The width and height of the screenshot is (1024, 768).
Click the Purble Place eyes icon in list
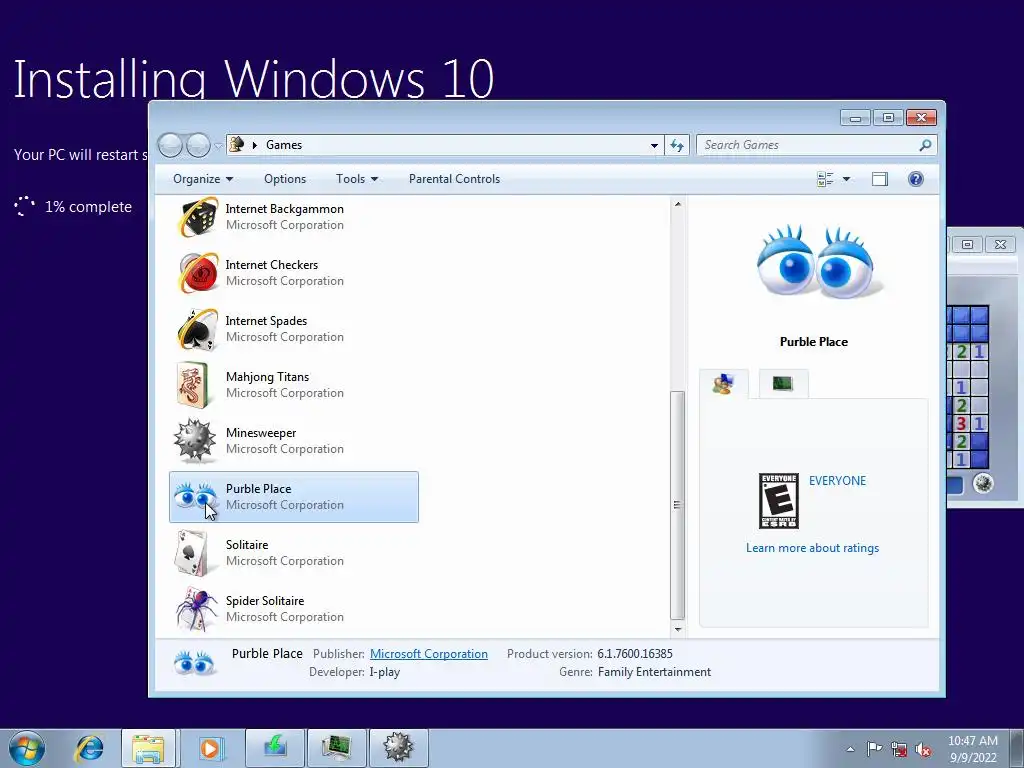click(195, 496)
